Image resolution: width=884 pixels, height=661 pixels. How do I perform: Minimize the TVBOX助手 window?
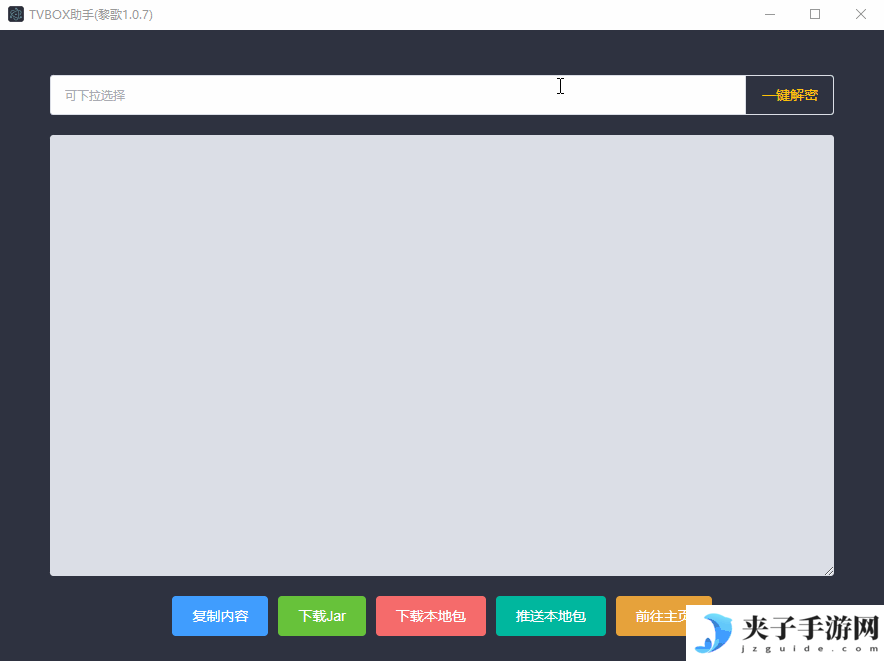tap(770, 14)
